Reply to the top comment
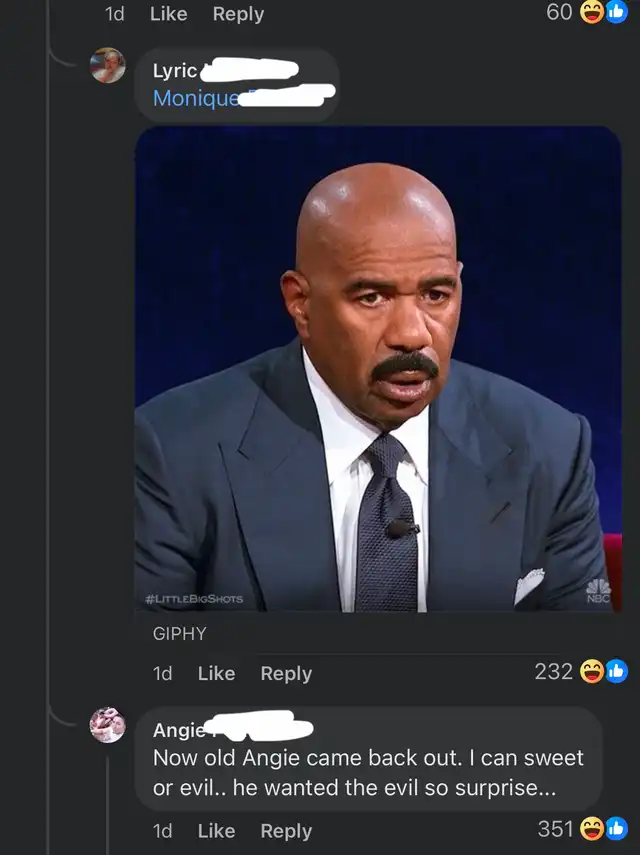 click(238, 14)
